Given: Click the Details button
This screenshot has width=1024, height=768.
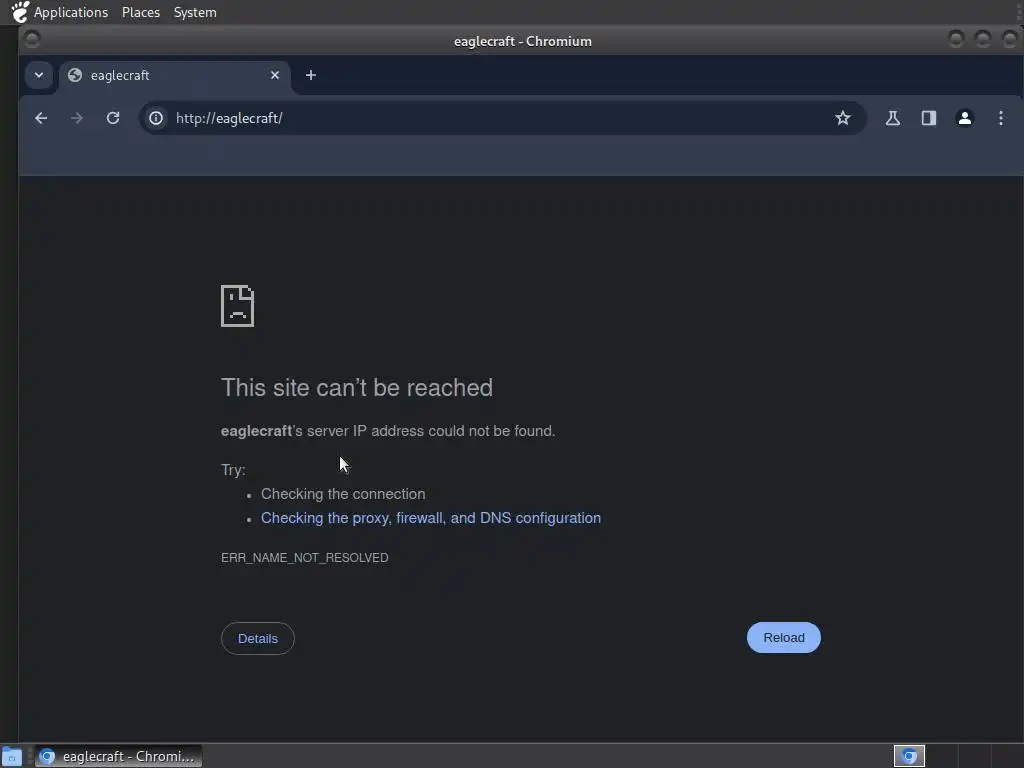Looking at the screenshot, I should 258,639.
